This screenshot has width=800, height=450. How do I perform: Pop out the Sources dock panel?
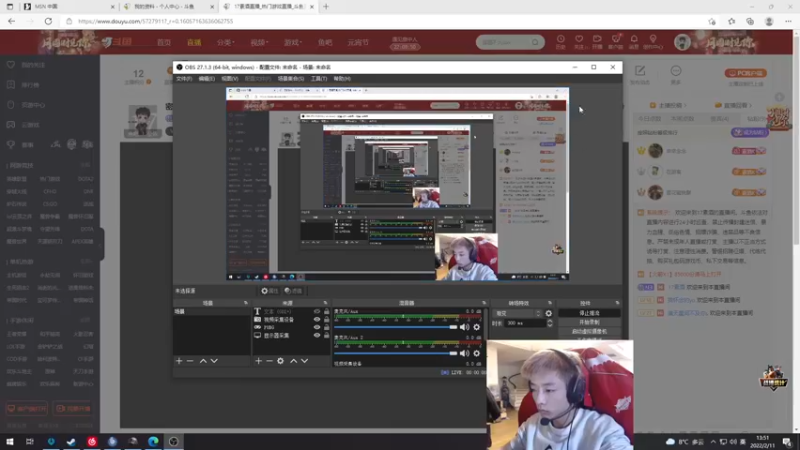tap(325, 303)
